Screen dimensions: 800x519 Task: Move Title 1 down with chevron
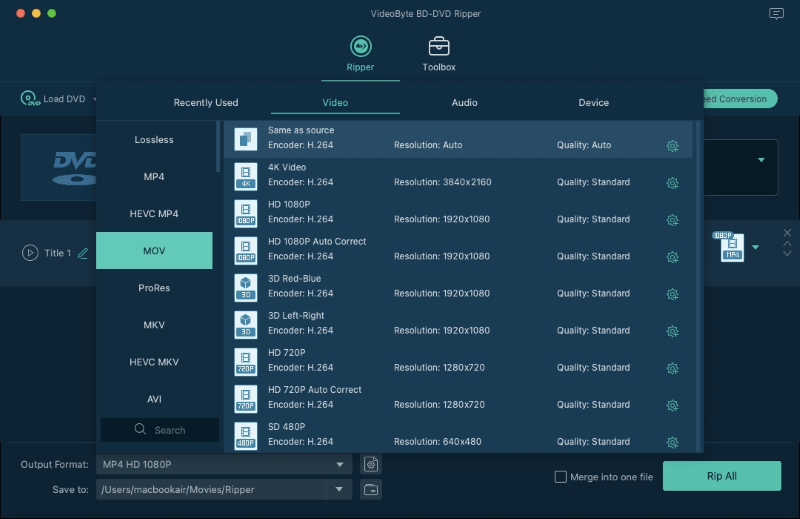(x=787, y=254)
